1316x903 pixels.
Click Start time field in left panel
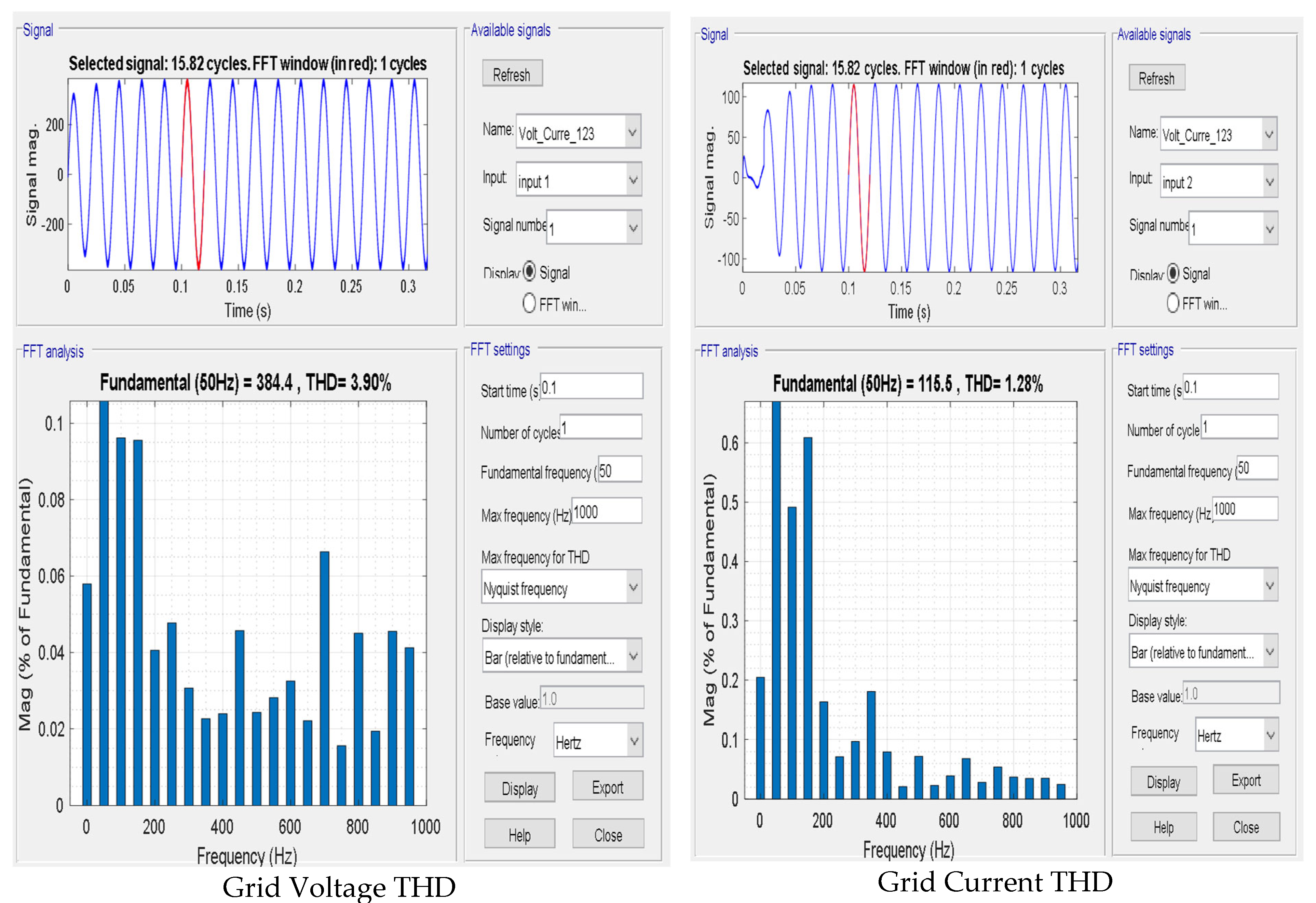point(591,386)
